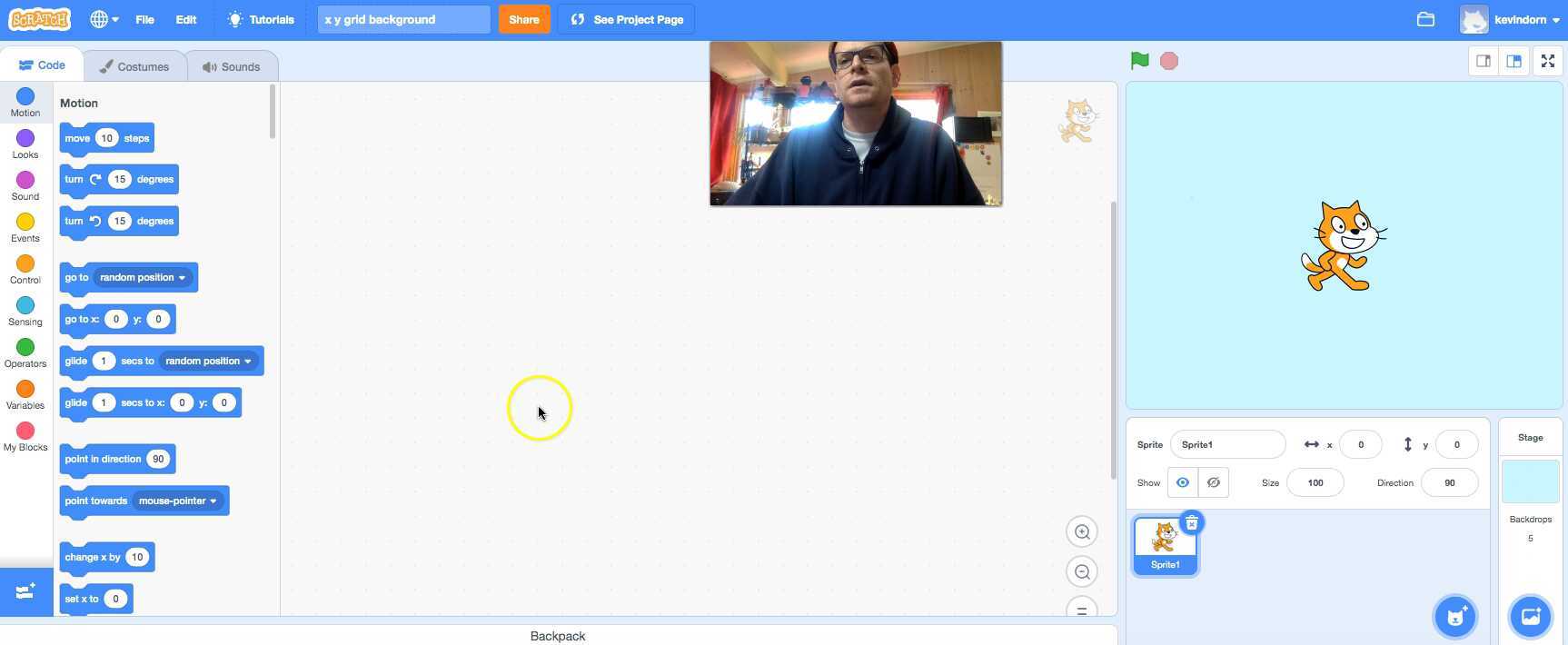1568x645 pixels.
Task: Enter full screen stage mode
Action: (1548, 61)
